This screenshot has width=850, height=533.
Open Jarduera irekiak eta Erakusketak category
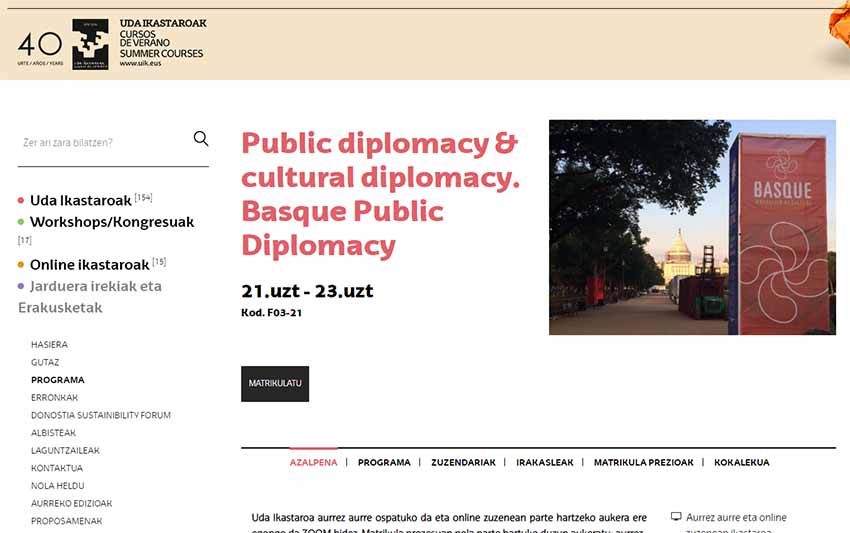[x=90, y=297]
